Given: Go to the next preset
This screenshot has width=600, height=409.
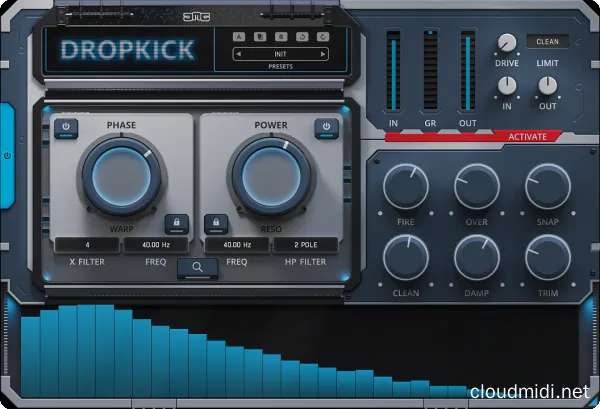Looking at the screenshot, I should click(323, 55).
